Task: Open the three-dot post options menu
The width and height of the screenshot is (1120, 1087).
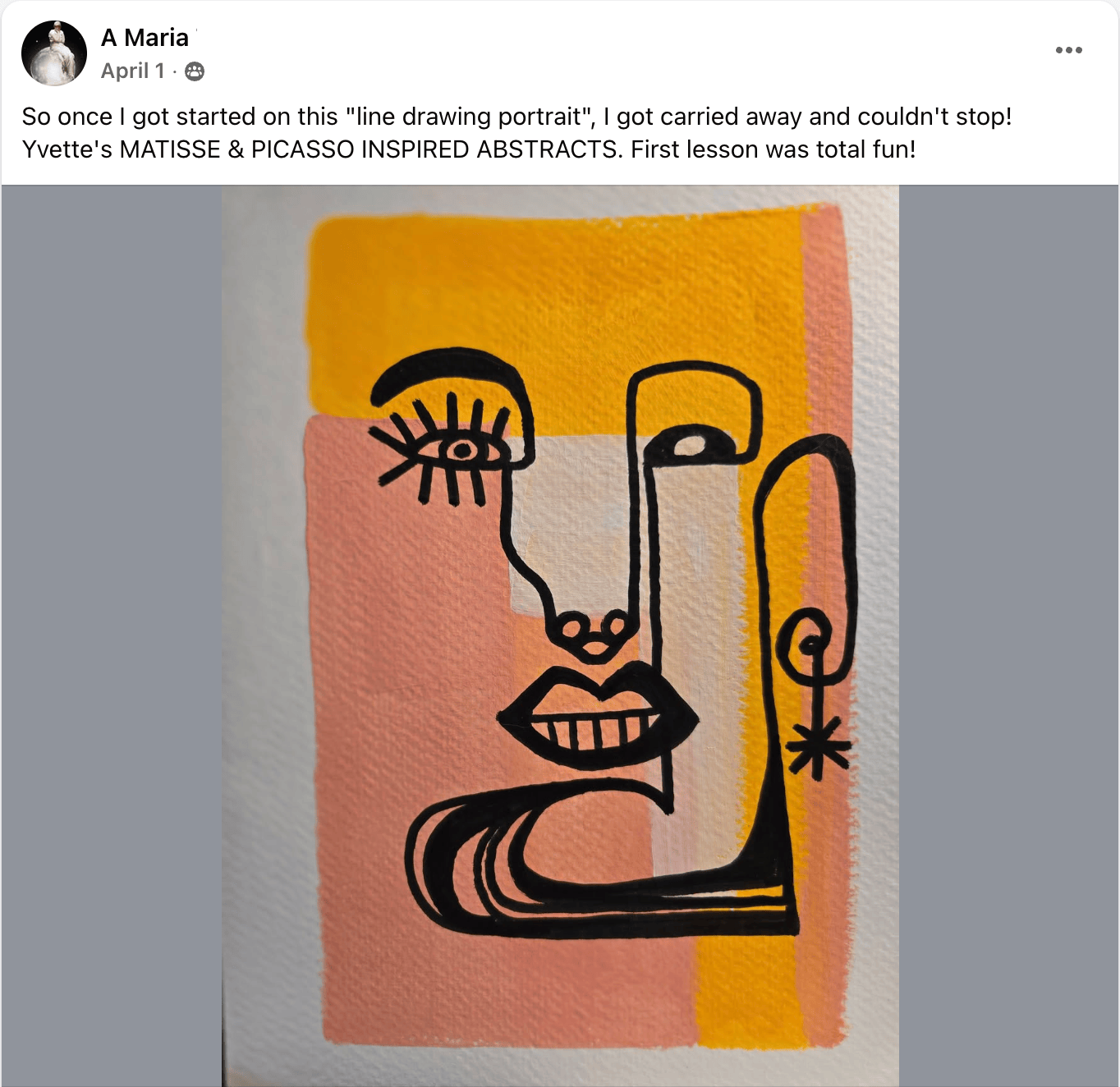Action: tap(1068, 50)
